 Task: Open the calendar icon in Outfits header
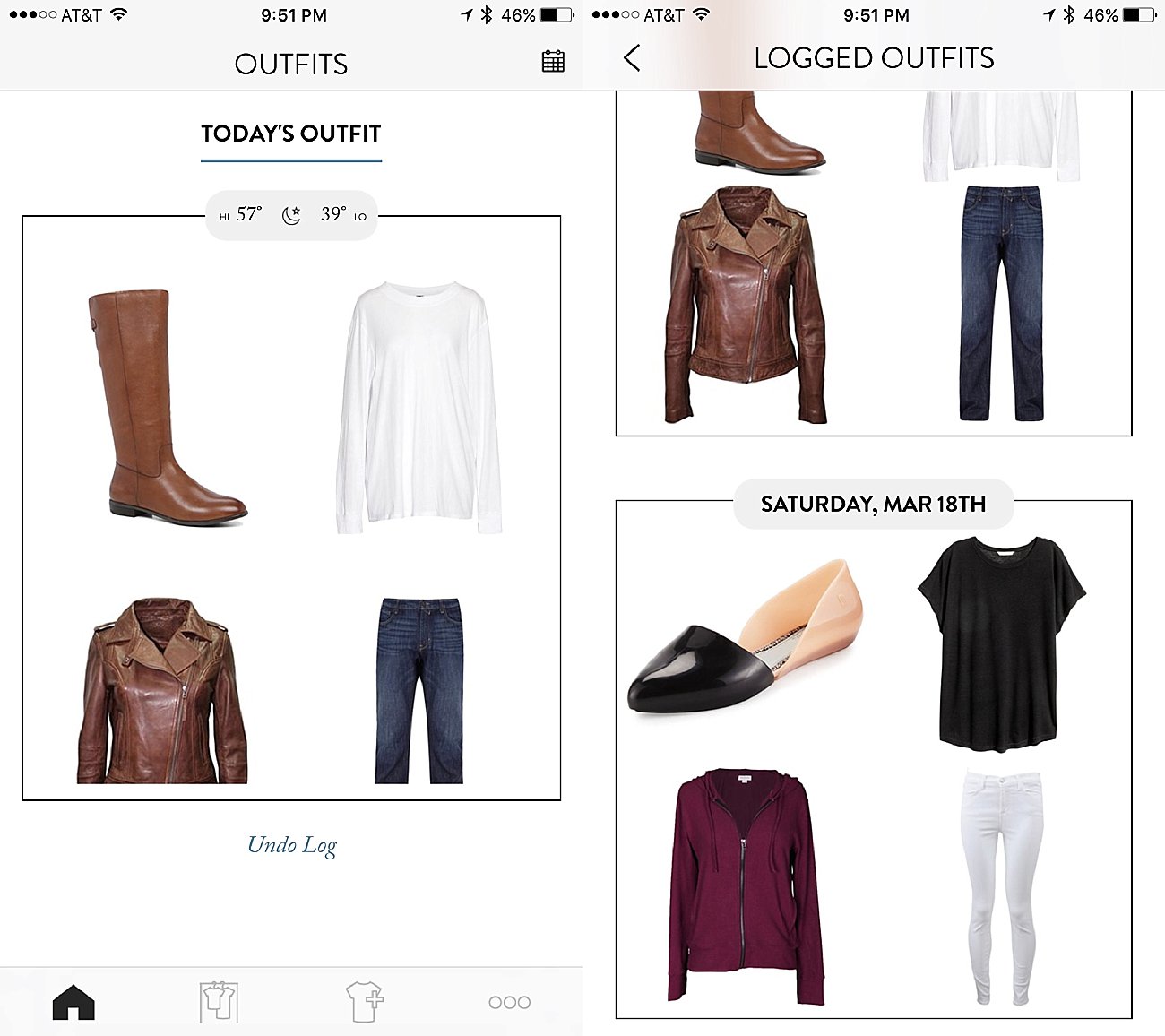553,62
